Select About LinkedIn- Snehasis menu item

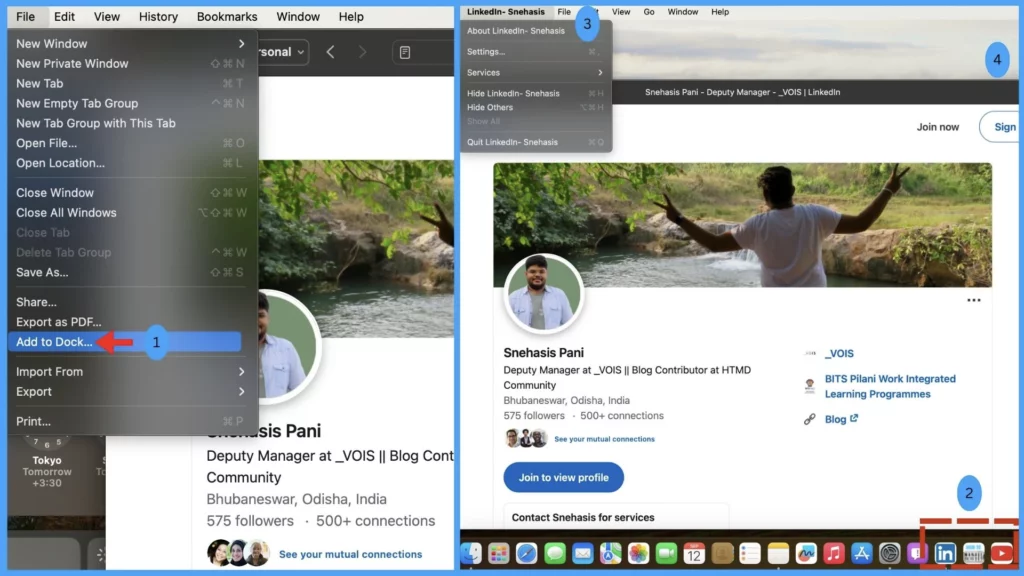pyautogui.click(x=535, y=31)
